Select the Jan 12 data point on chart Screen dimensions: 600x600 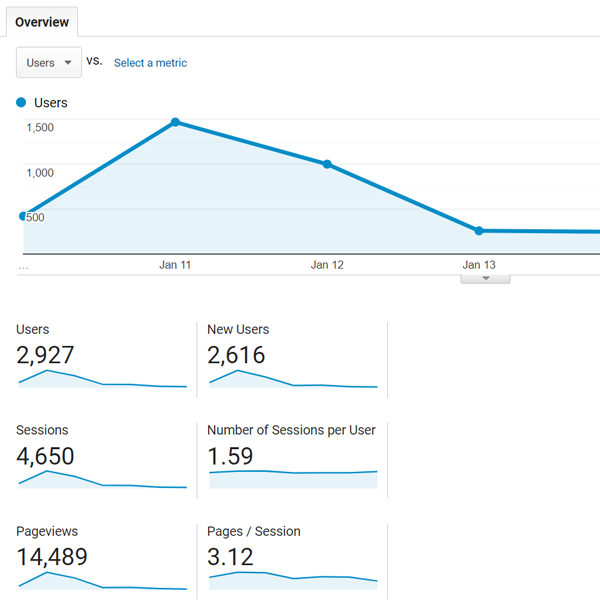point(327,164)
